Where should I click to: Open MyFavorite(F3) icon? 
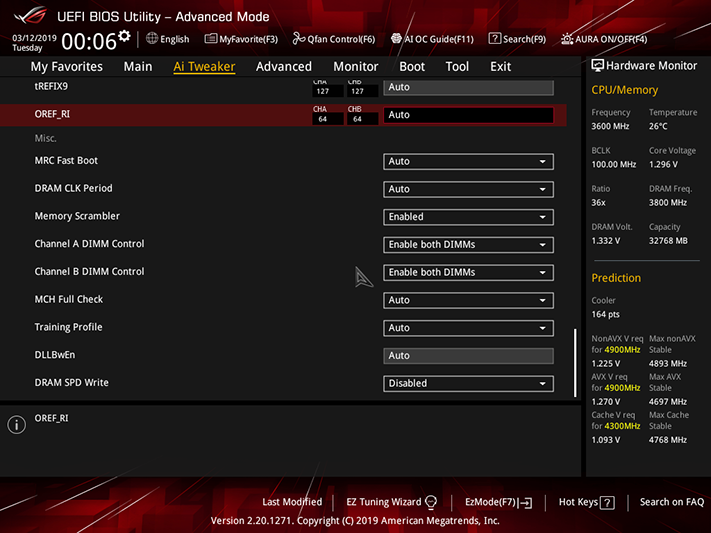pyautogui.click(x=210, y=39)
